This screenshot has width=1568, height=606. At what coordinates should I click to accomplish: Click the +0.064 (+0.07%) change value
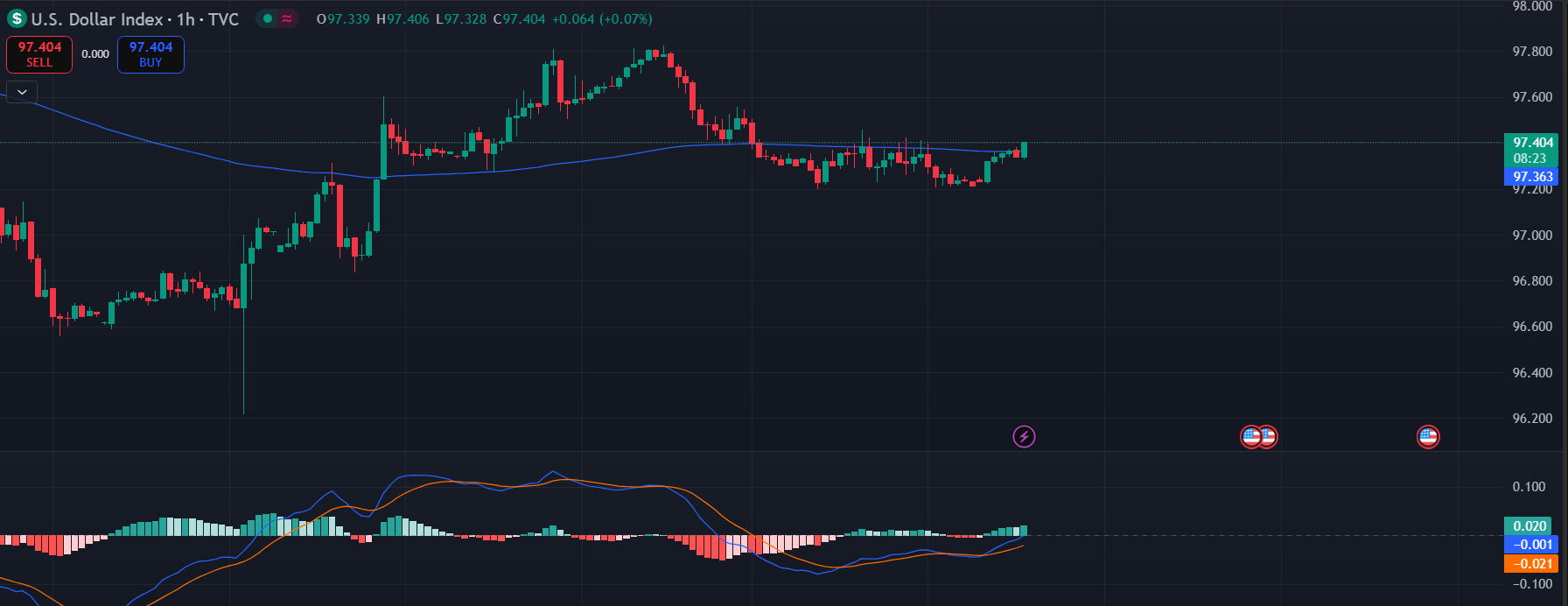pos(602,19)
